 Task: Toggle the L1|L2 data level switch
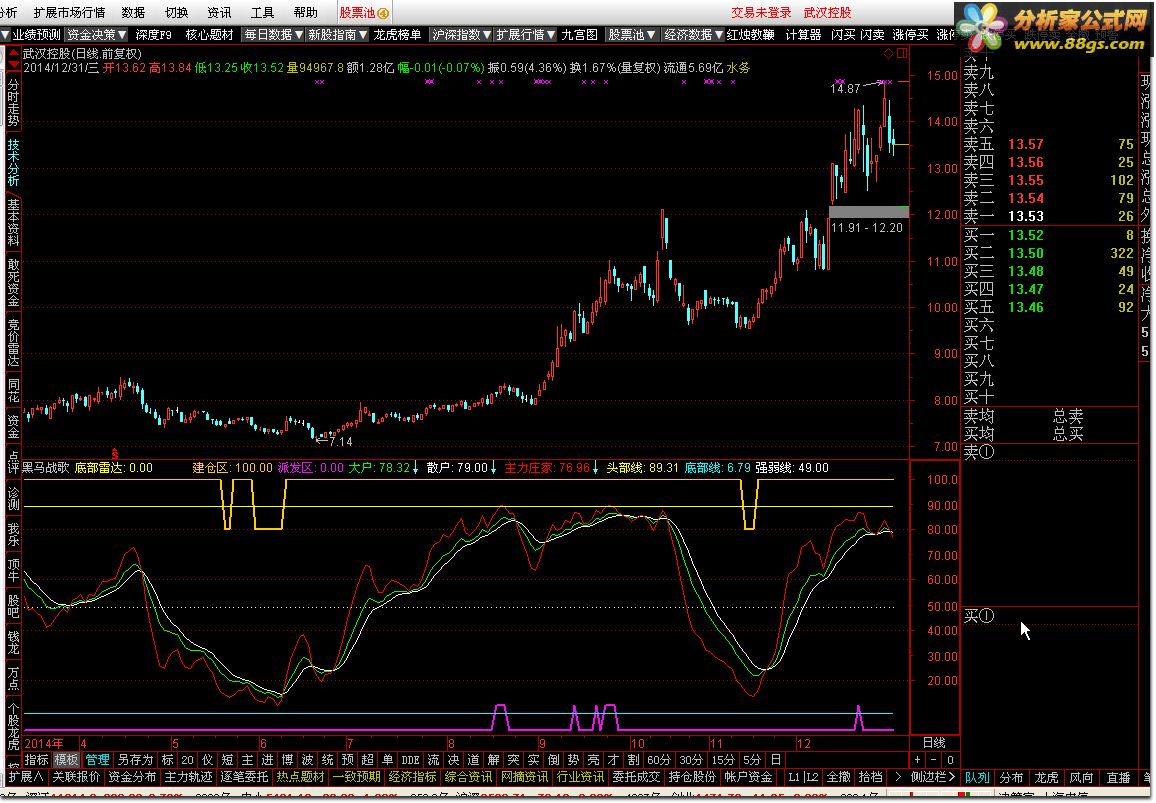(803, 777)
